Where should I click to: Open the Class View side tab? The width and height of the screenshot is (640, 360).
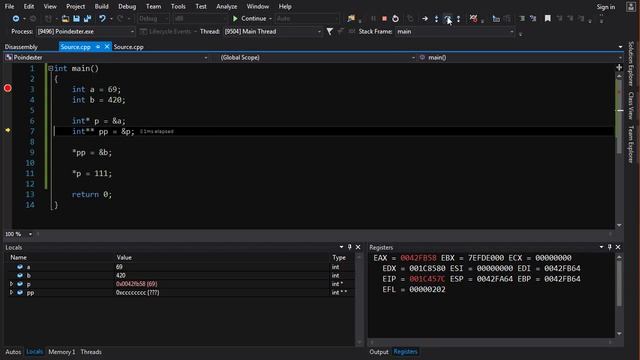(x=631, y=105)
